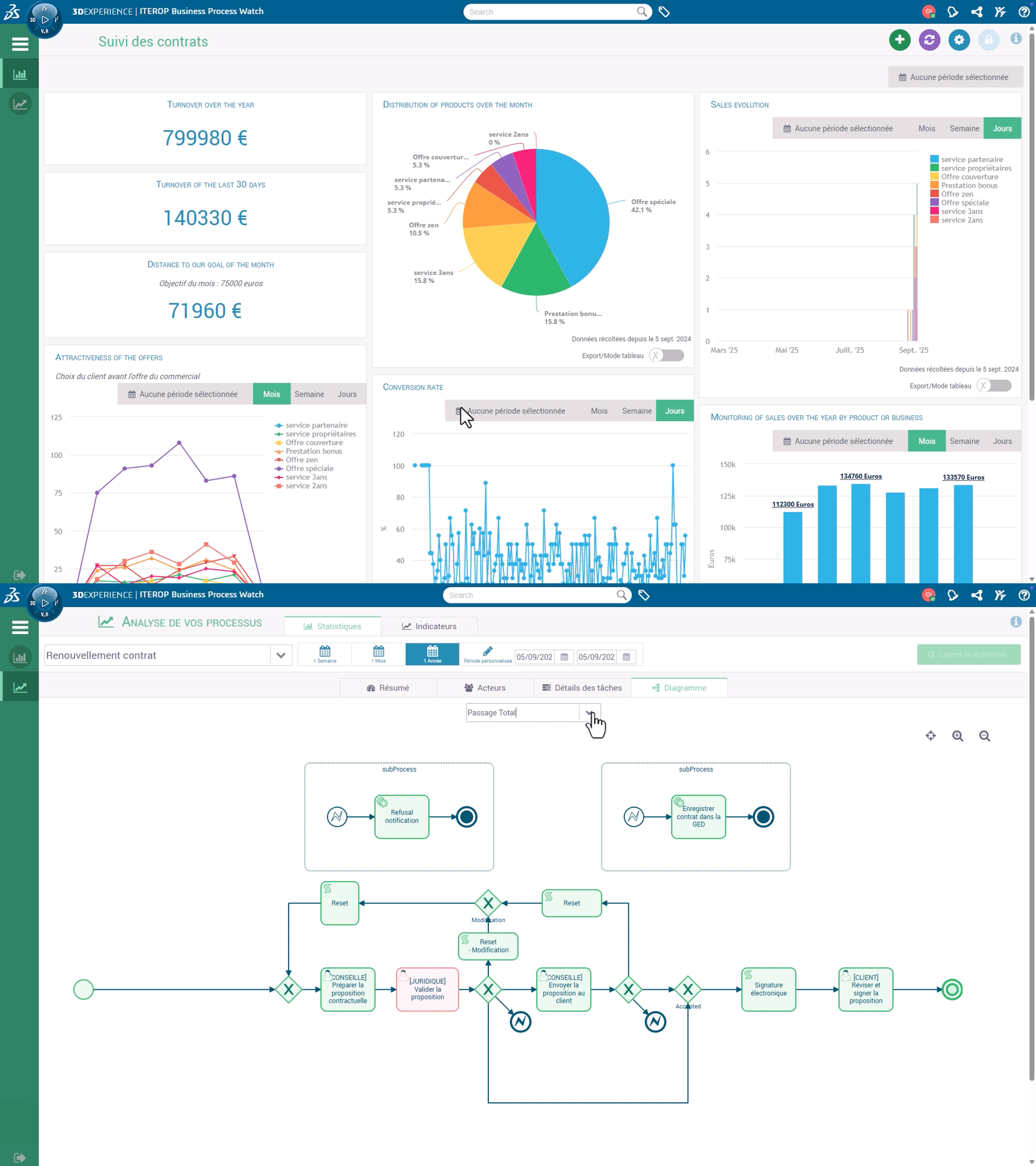1036x1166 pixels.
Task: Select the 1 Semaine period button
Action: 324,654
